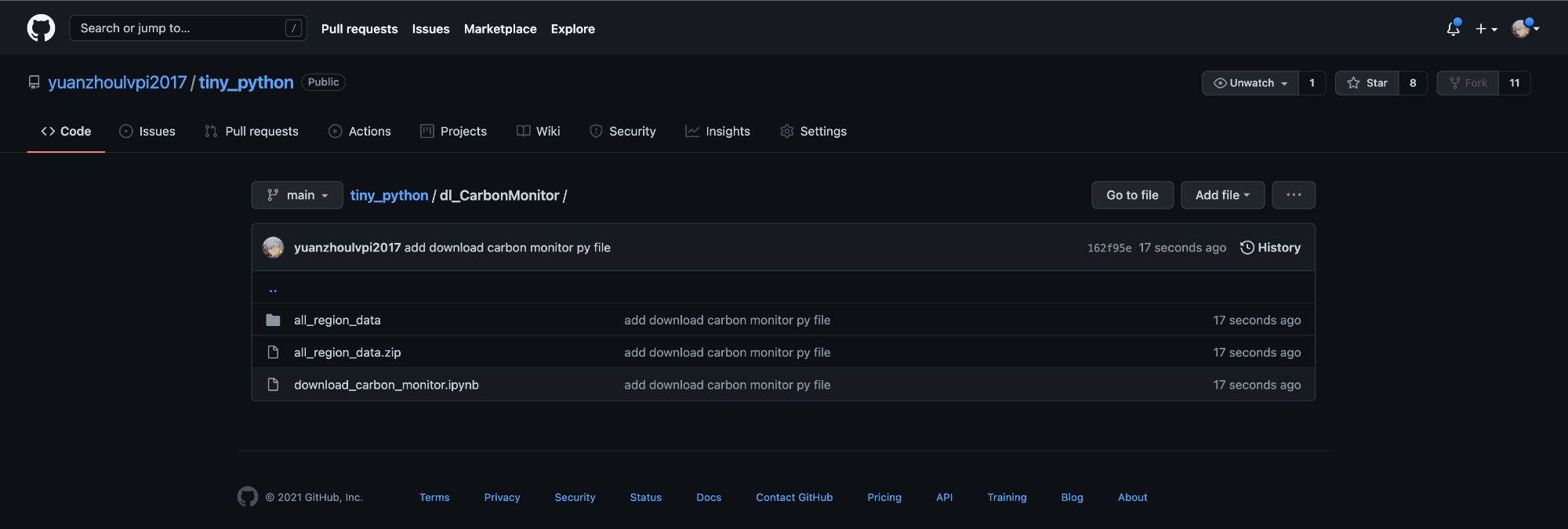Image resolution: width=1568 pixels, height=529 pixels.
Task: Open Issues in top navigation
Action: click(430, 29)
